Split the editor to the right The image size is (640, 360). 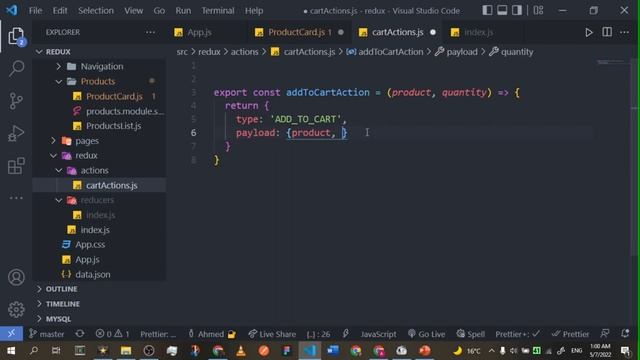607,32
